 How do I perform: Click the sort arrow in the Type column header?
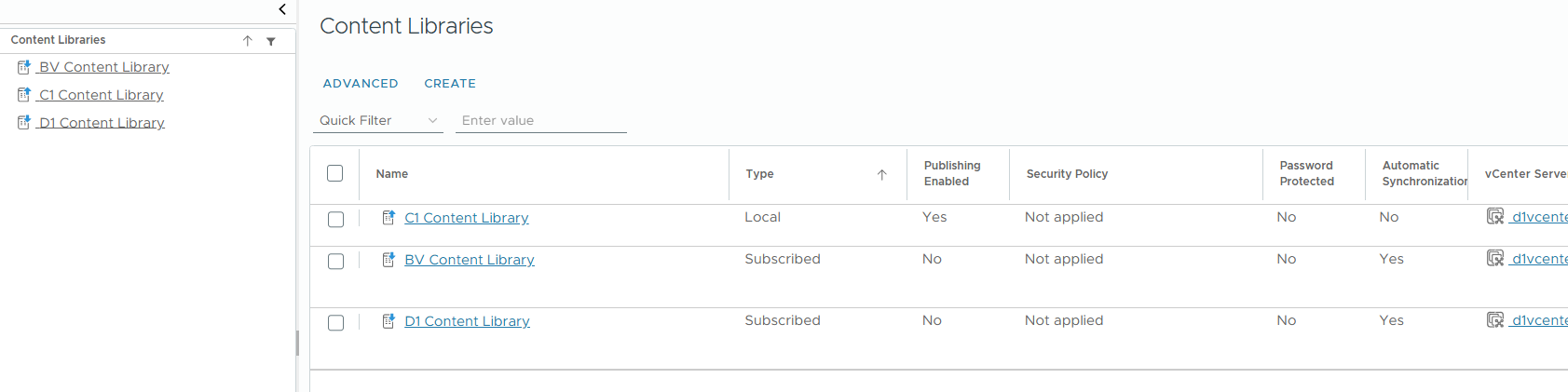coord(881,175)
